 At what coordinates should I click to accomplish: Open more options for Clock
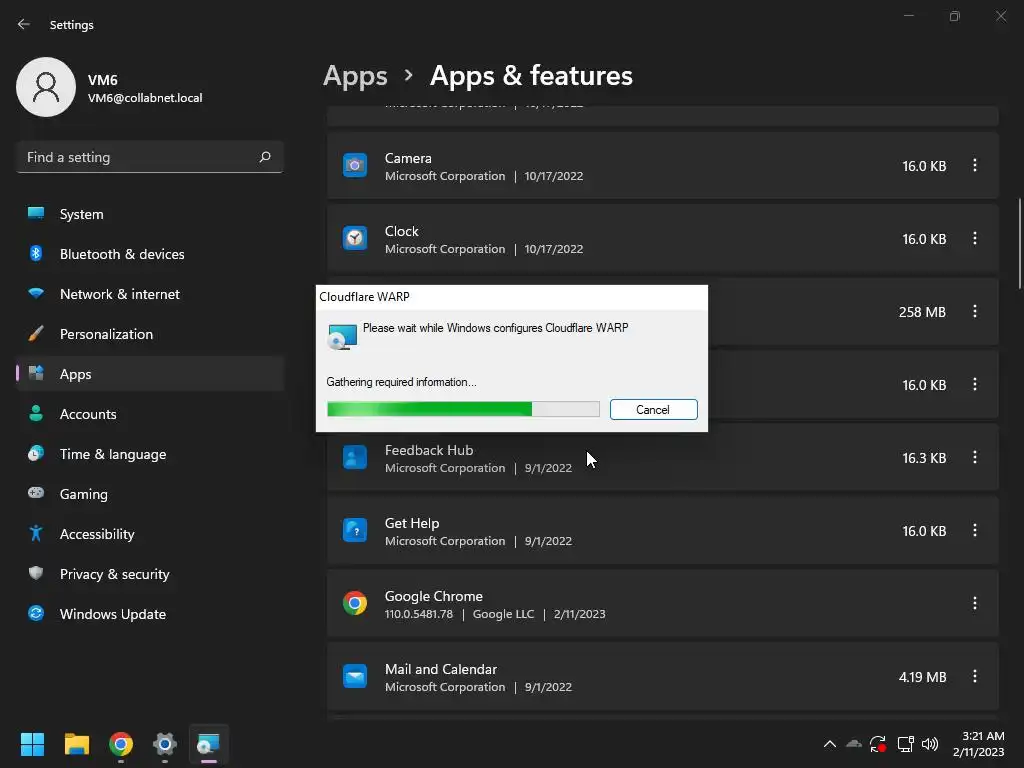coord(974,238)
